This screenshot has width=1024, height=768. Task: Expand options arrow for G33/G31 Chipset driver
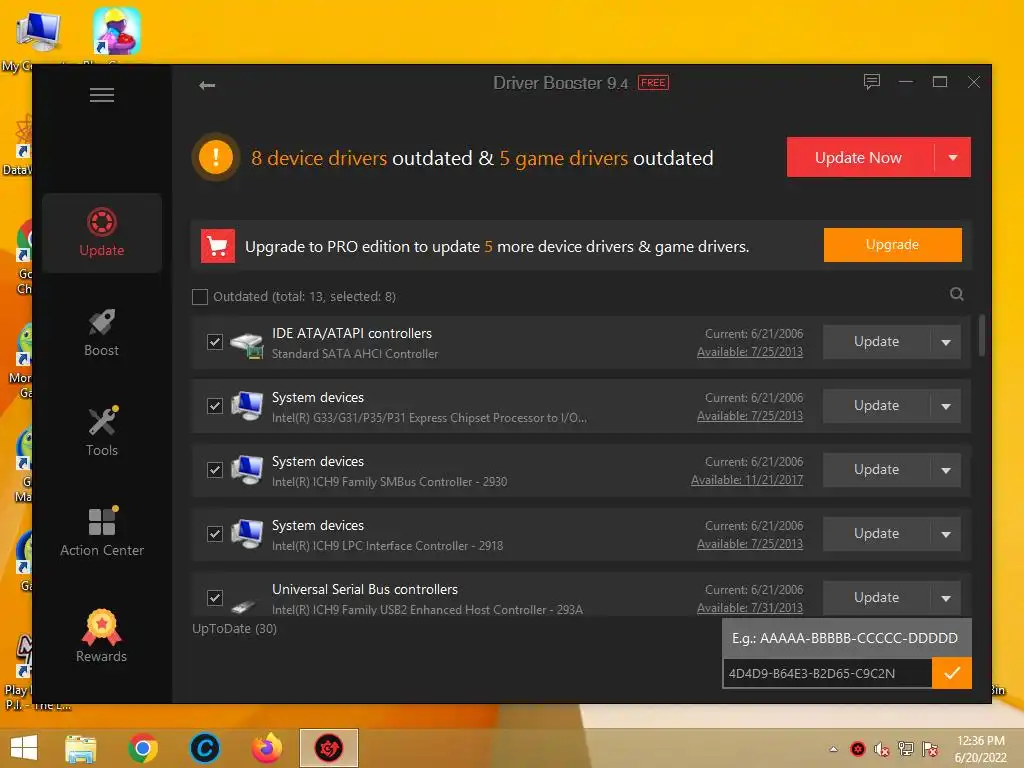[946, 406]
